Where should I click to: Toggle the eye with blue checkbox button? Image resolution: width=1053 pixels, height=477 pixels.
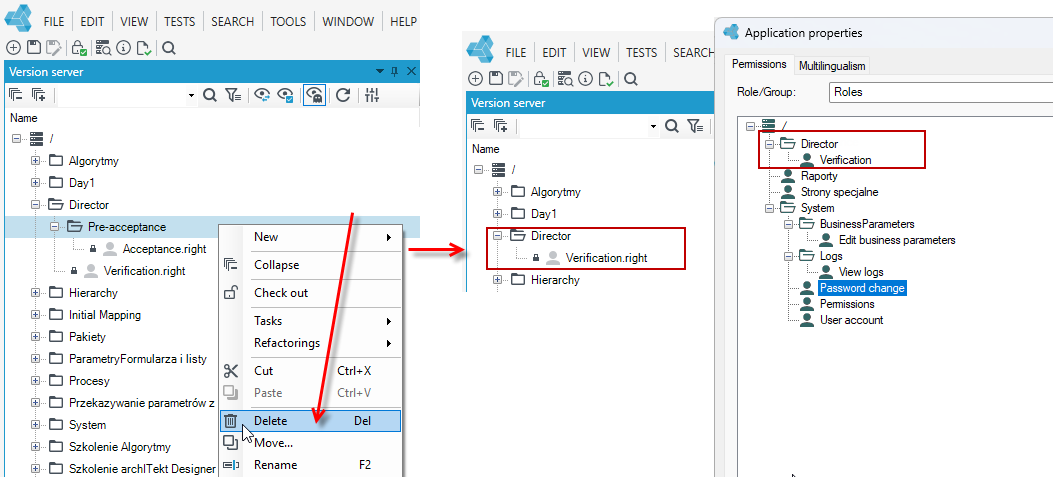(x=285, y=95)
